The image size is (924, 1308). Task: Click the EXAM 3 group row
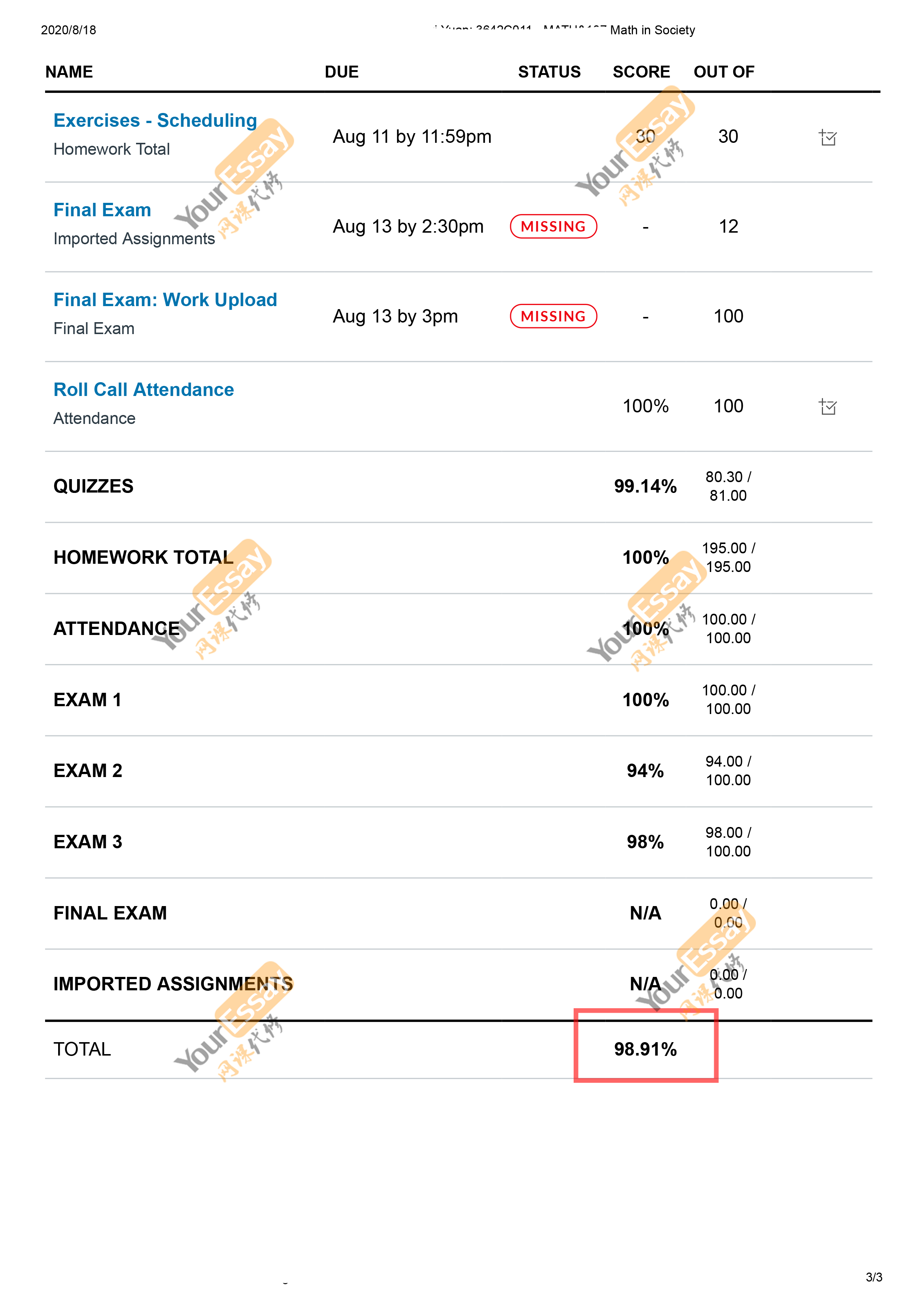point(458,842)
